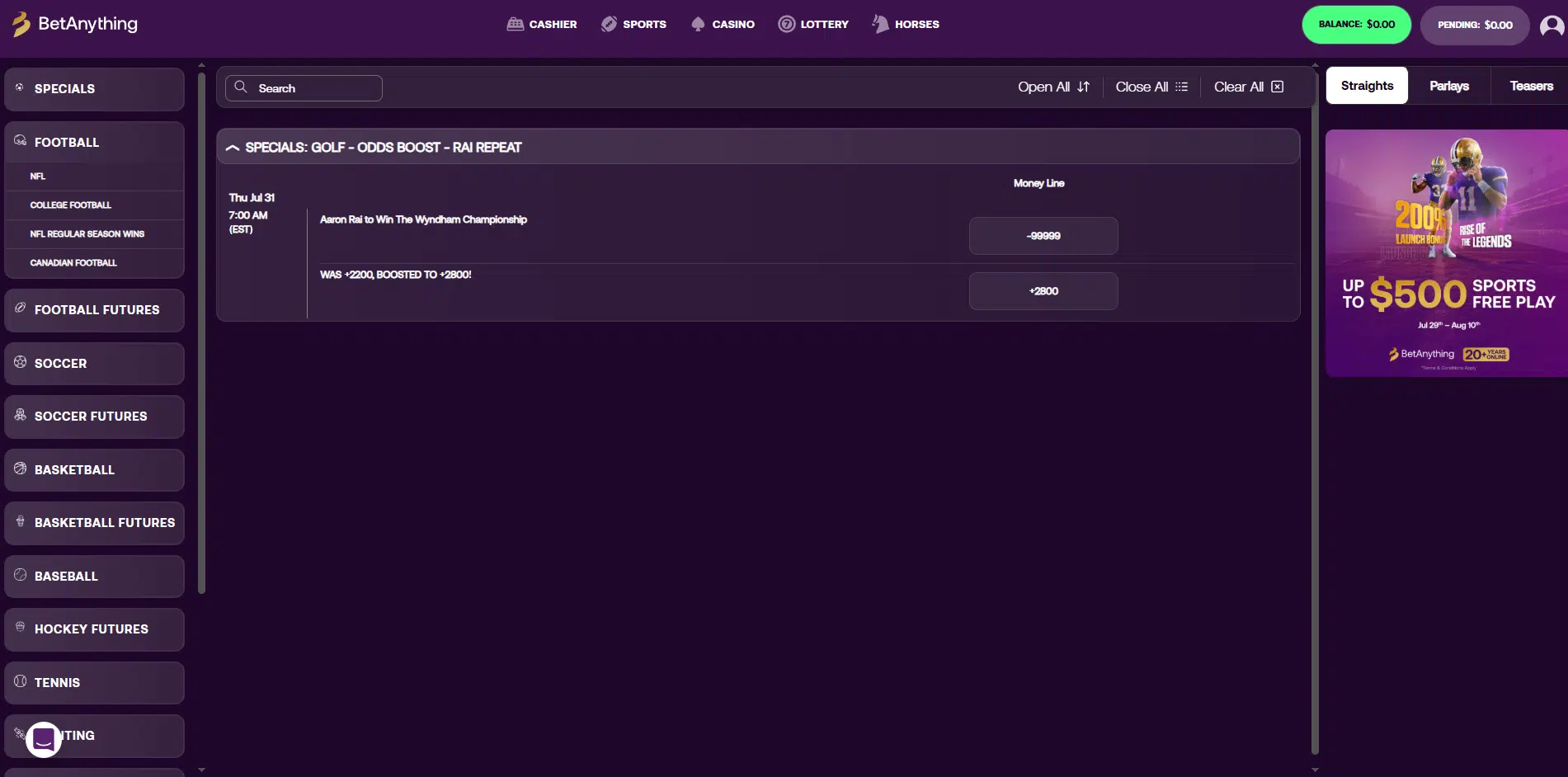Expand the Specials sidebar category
The height and width of the screenshot is (777, 1568).
click(x=94, y=89)
